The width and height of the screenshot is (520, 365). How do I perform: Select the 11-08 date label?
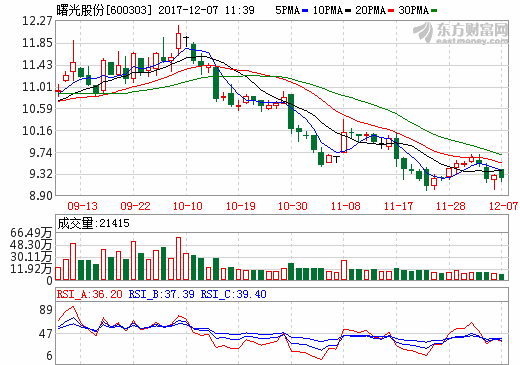tap(345, 206)
